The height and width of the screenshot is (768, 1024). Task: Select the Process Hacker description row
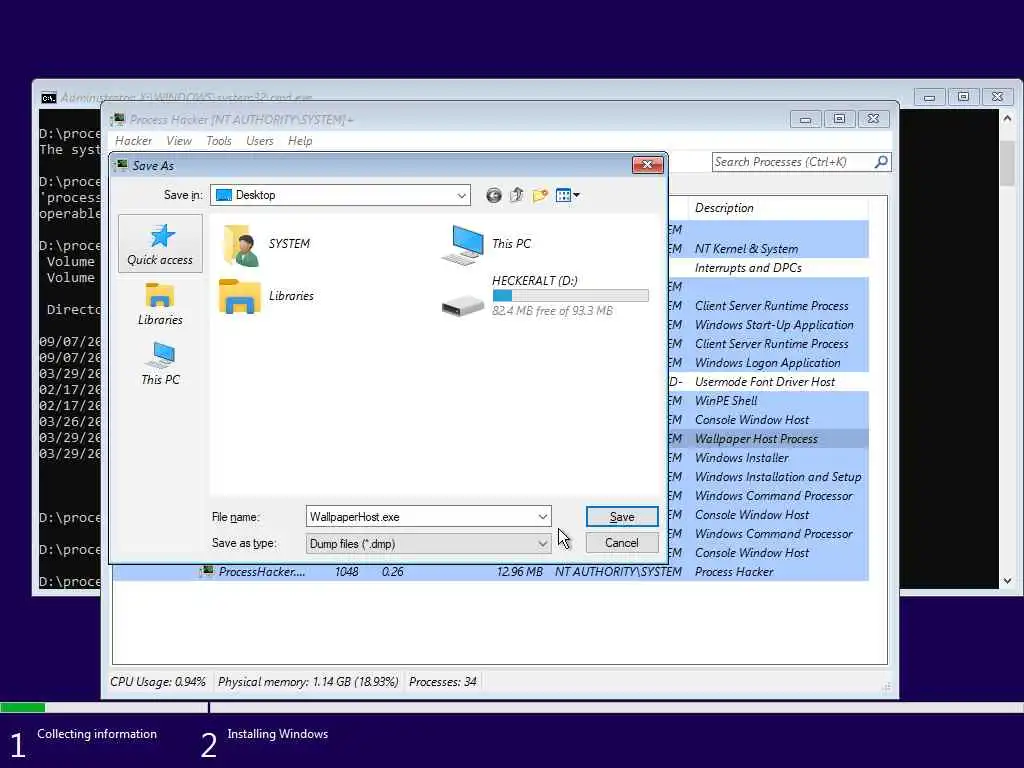point(734,571)
